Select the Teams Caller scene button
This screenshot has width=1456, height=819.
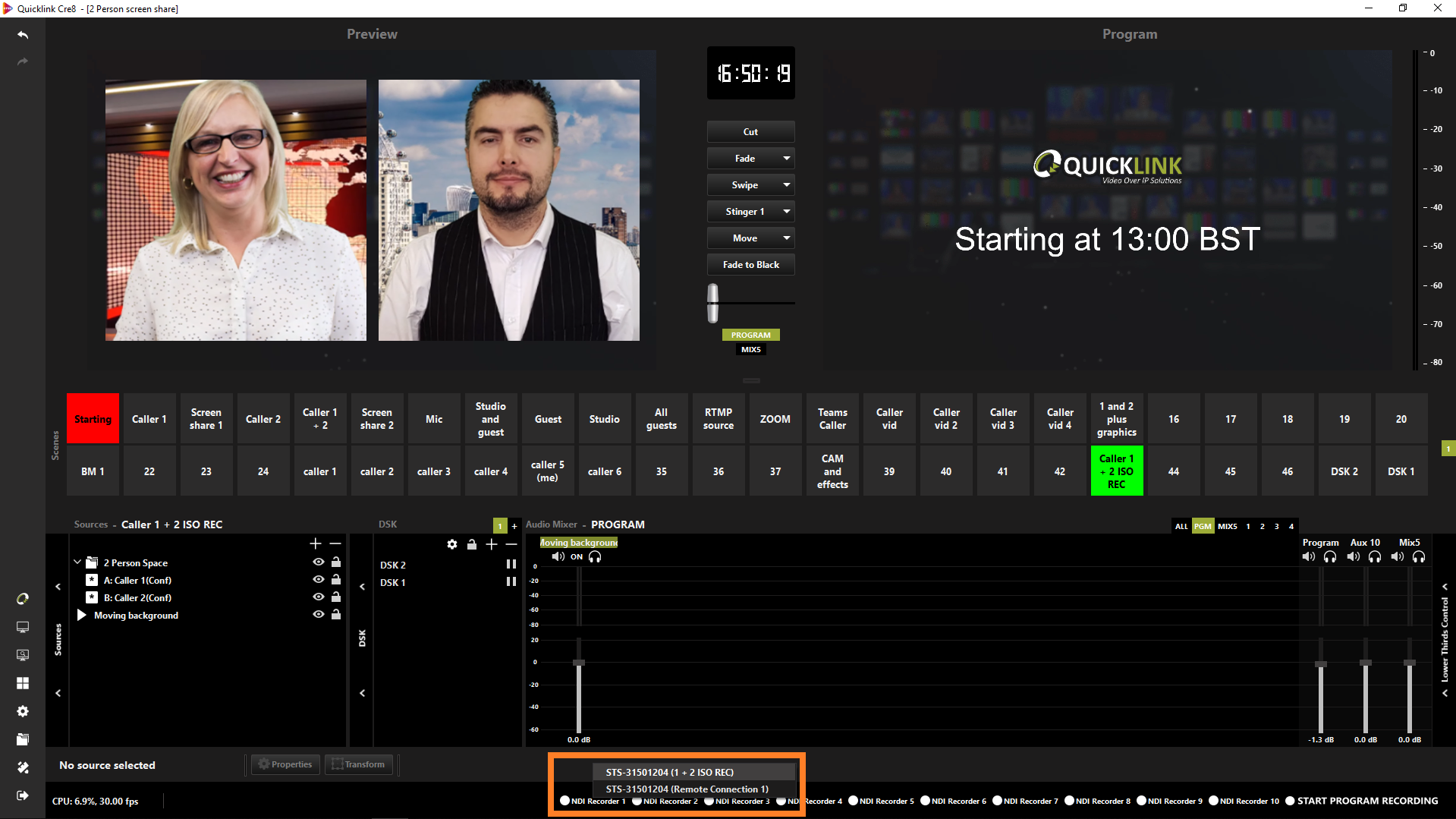click(x=833, y=419)
